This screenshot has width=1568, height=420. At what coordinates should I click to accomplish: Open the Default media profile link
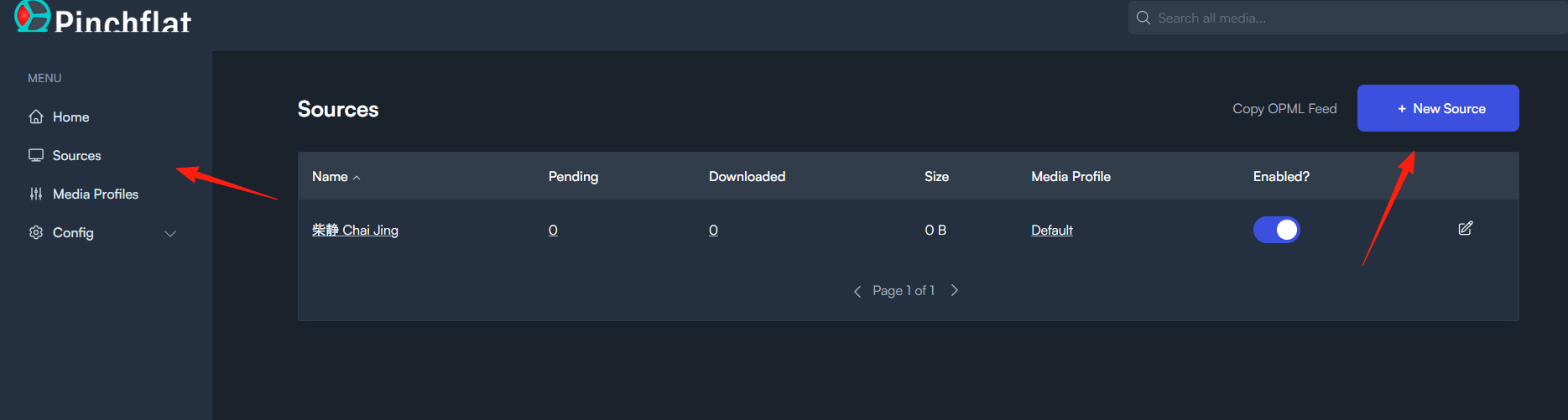1052,230
